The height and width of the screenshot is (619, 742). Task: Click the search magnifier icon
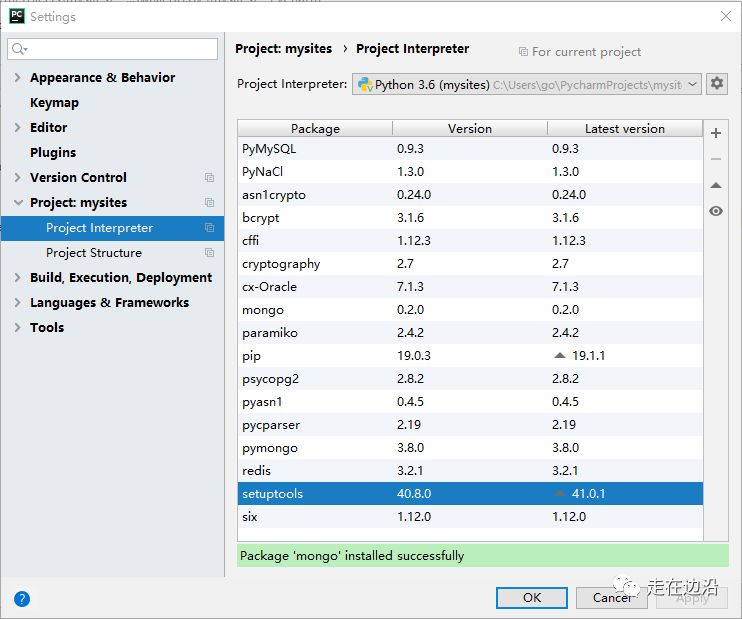click(x=18, y=49)
